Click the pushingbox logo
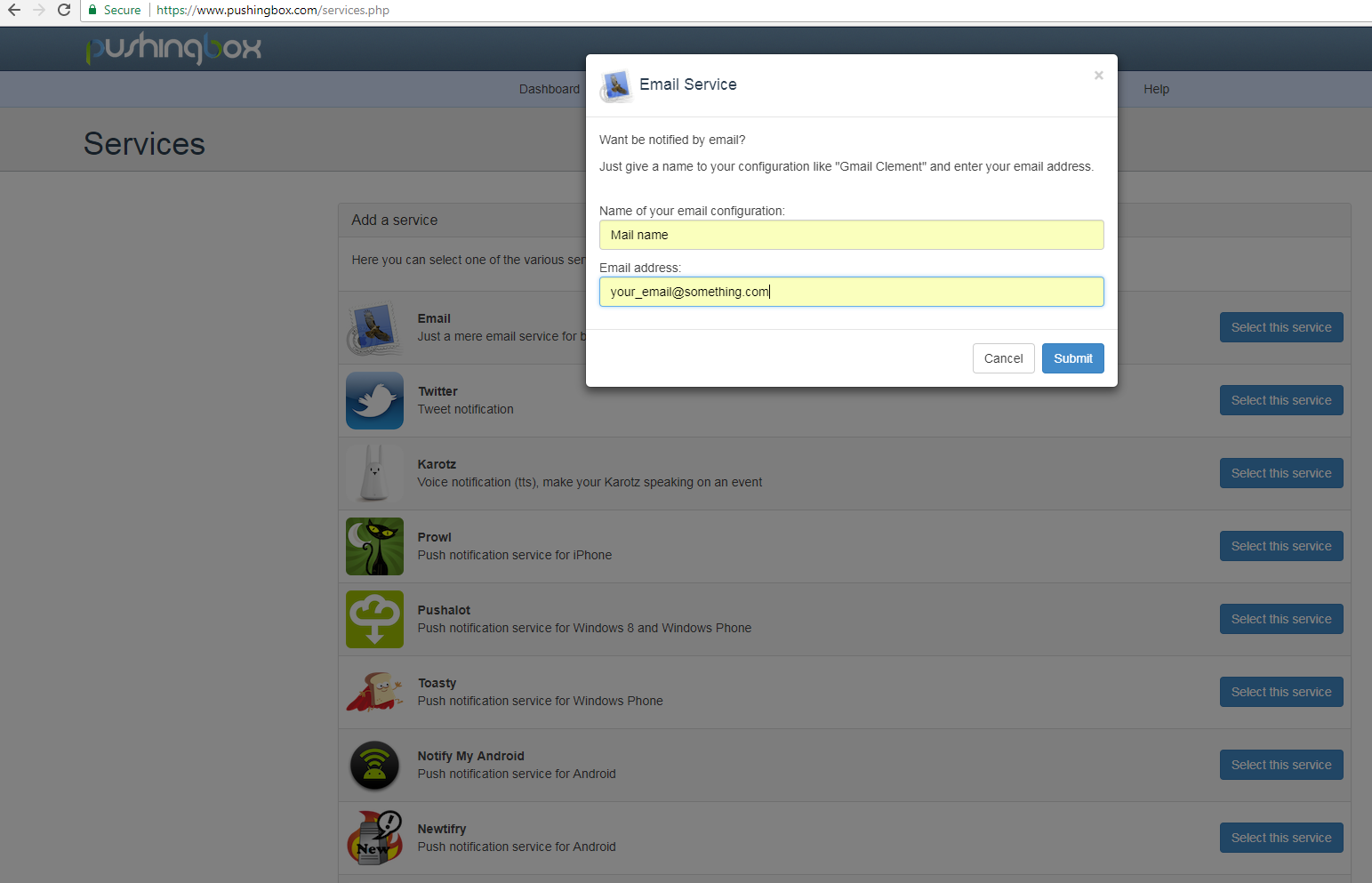Screen dimensions: 1372x883 (173, 48)
